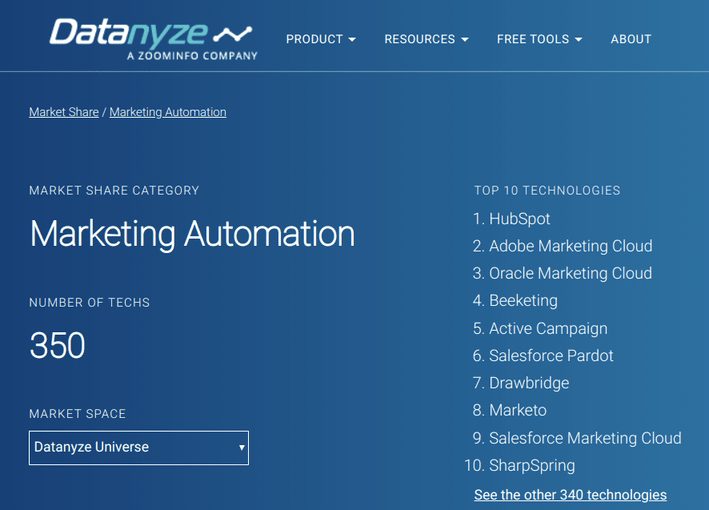Viewport: 709px width, 510px height.
Task: Open the PRODUCT menu
Action: pos(321,39)
